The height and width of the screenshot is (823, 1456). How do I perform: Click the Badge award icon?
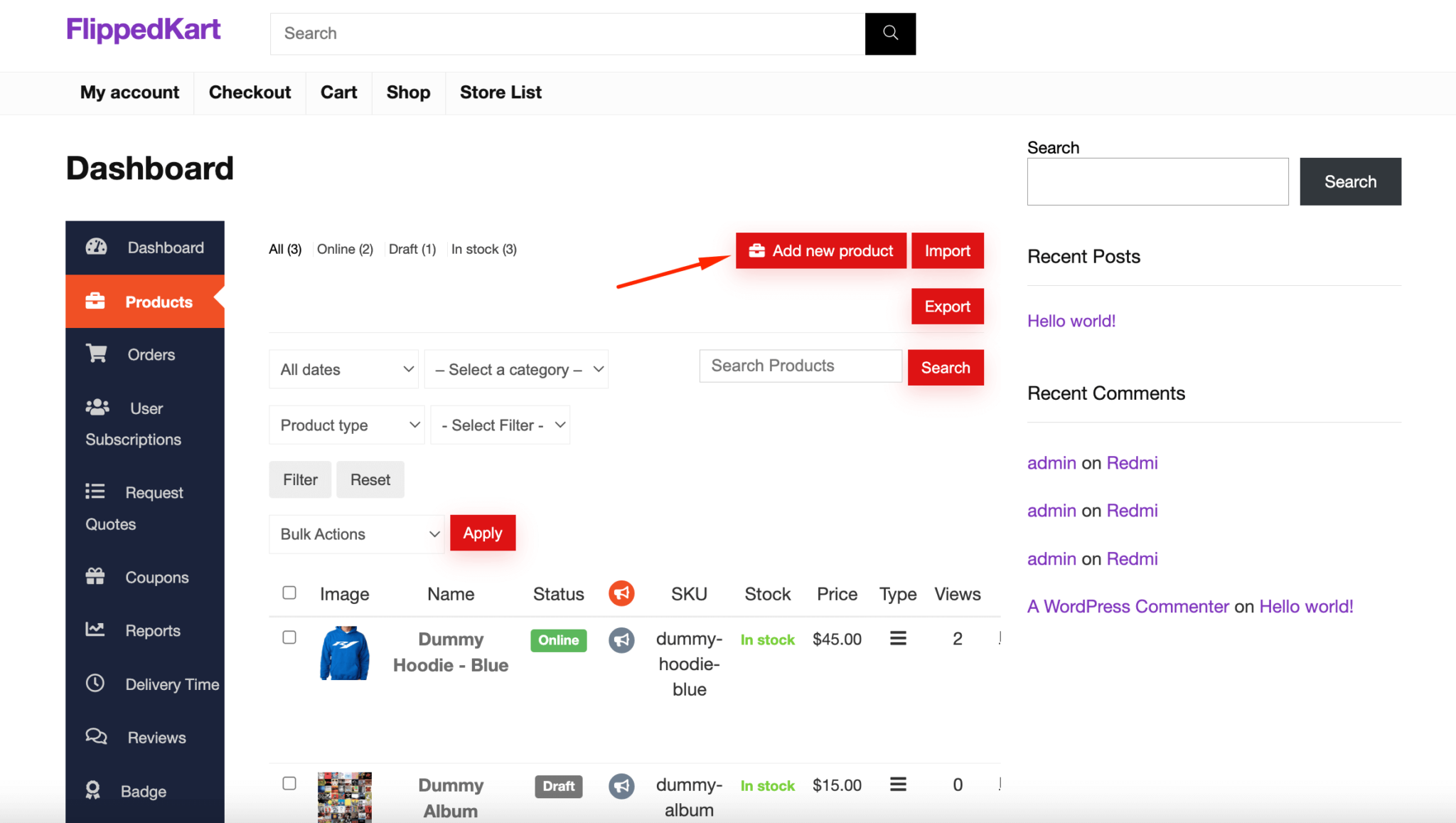click(93, 790)
